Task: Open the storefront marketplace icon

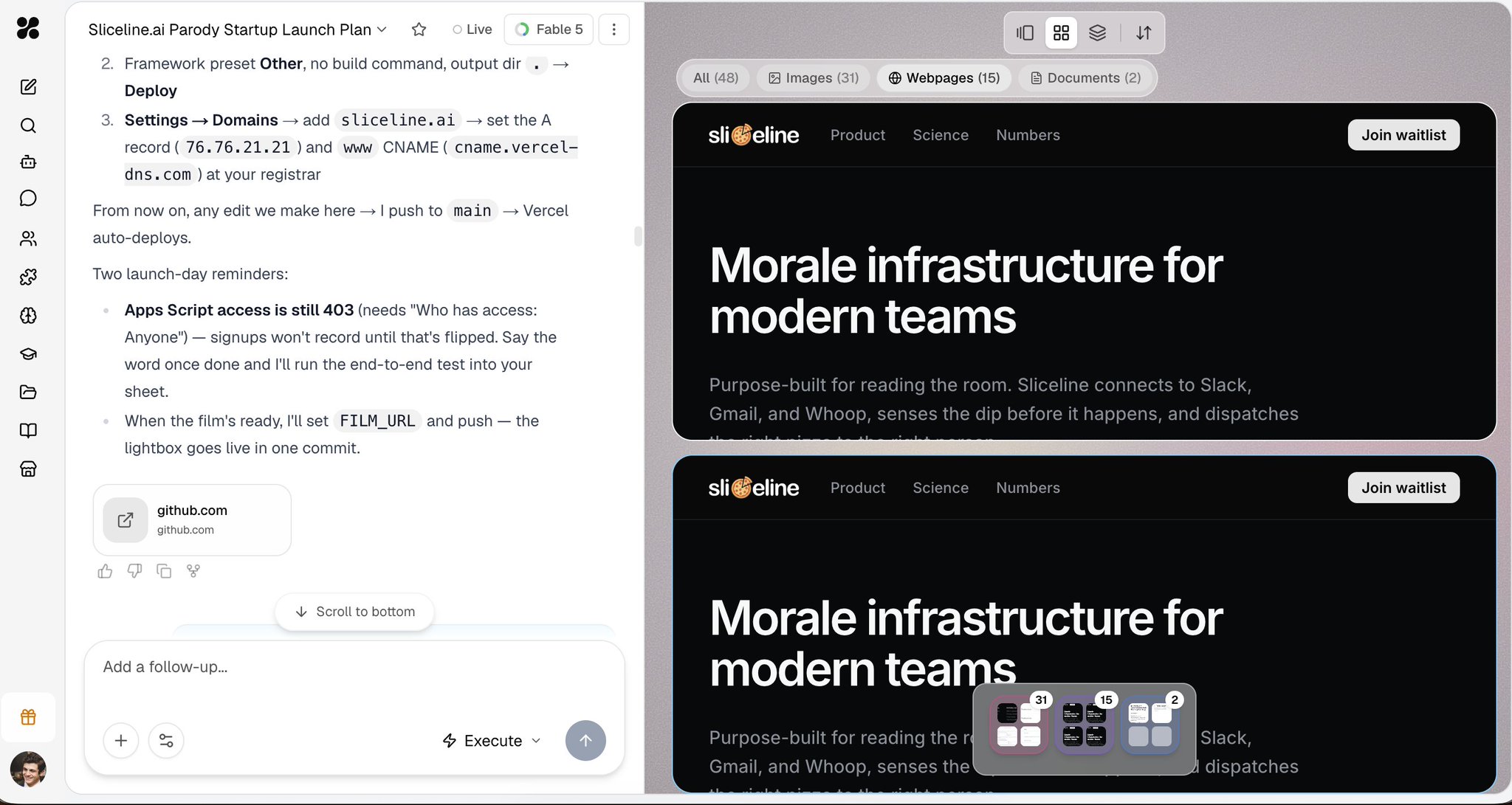Action: [28, 469]
